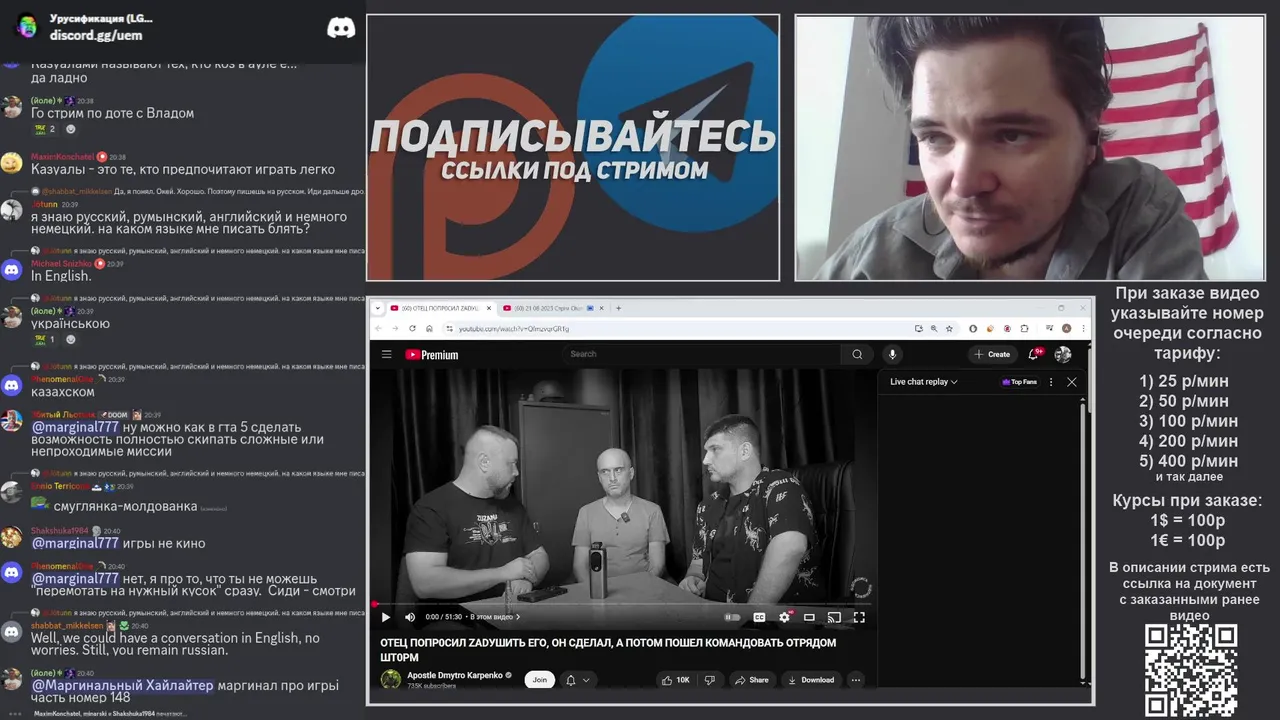The height and width of the screenshot is (720, 1280).
Task: Open a new browser tab with plus
Action: tap(618, 308)
